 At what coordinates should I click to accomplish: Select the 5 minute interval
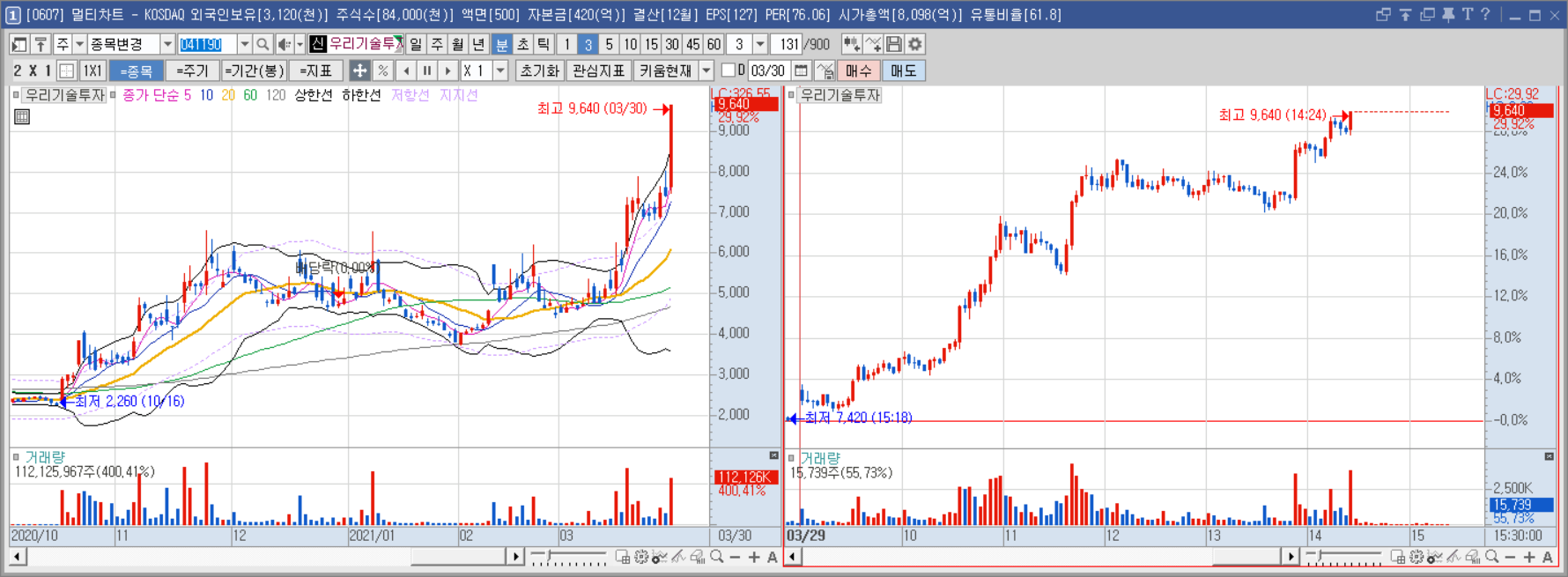[x=609, y=44]
